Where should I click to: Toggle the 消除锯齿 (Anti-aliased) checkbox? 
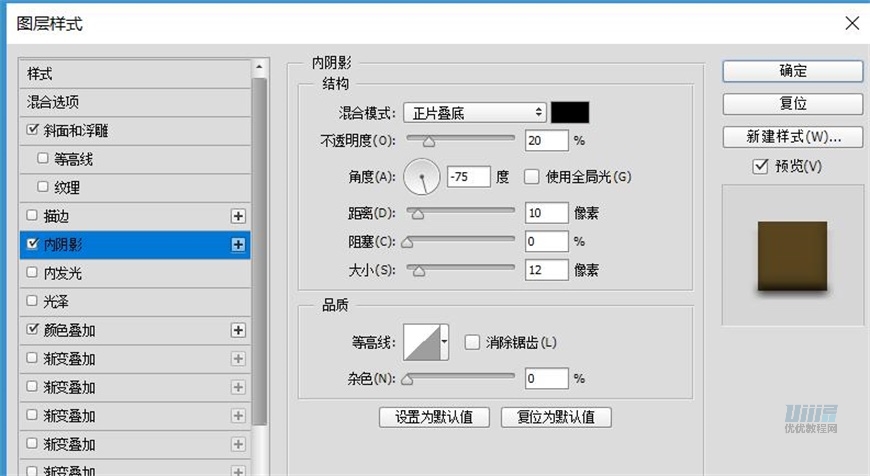point(472,342)
